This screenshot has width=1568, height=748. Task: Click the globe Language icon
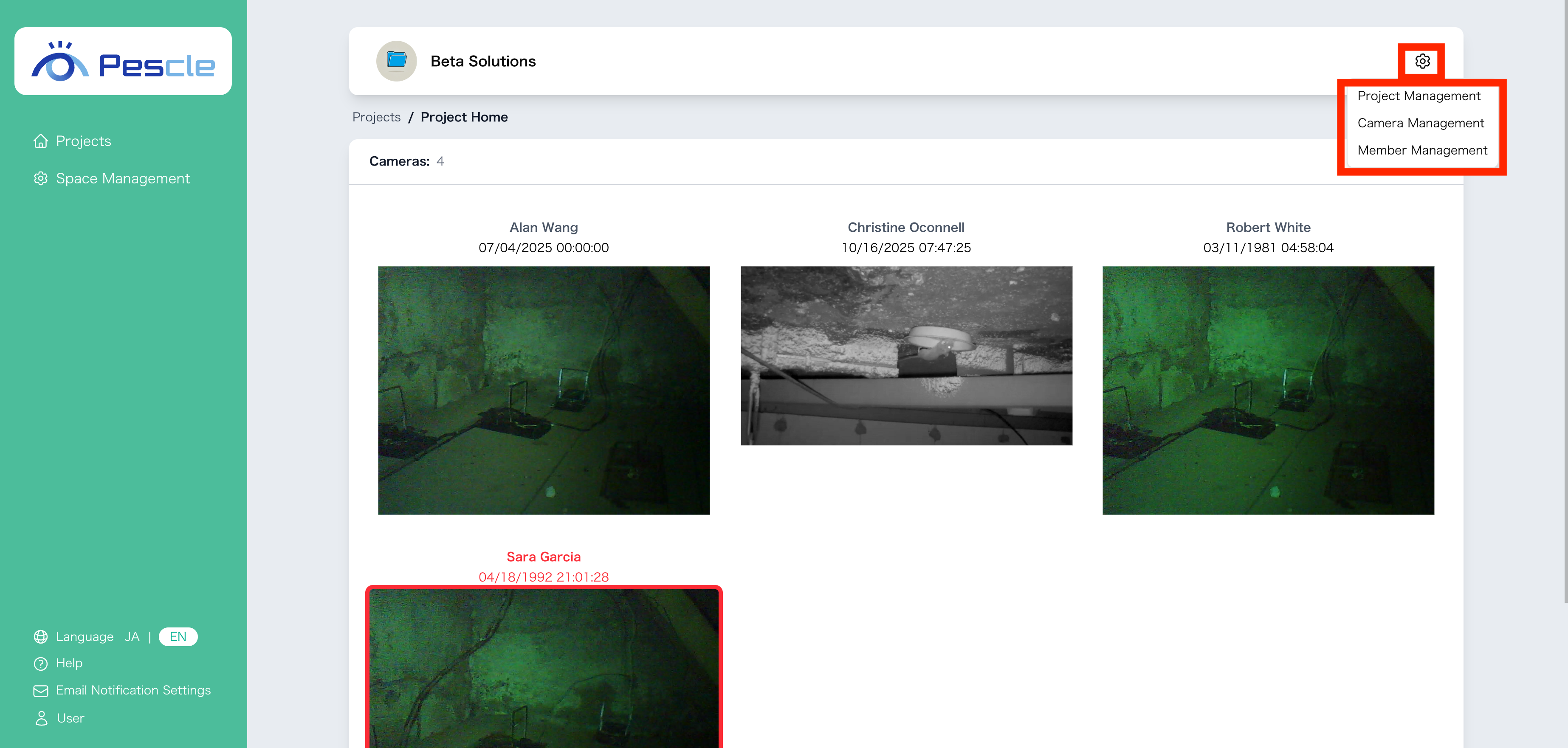[x=41, y=637]
